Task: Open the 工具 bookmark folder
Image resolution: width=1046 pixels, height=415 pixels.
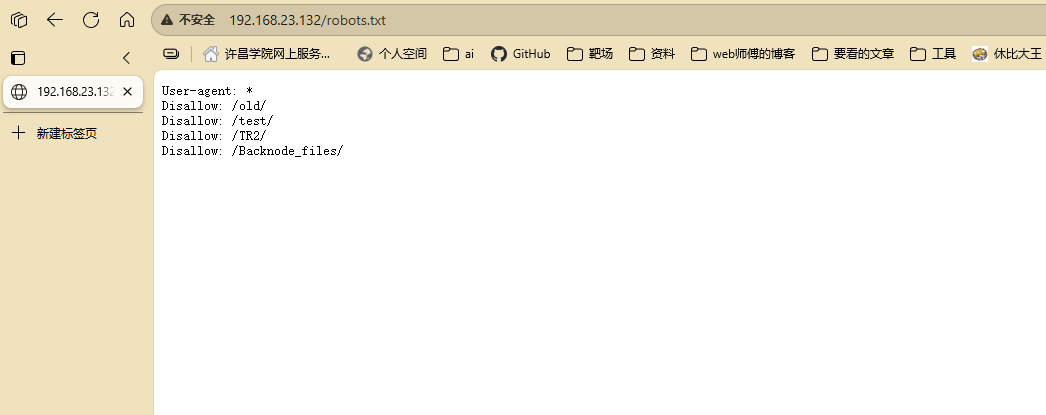Action: tap(933, 54)
